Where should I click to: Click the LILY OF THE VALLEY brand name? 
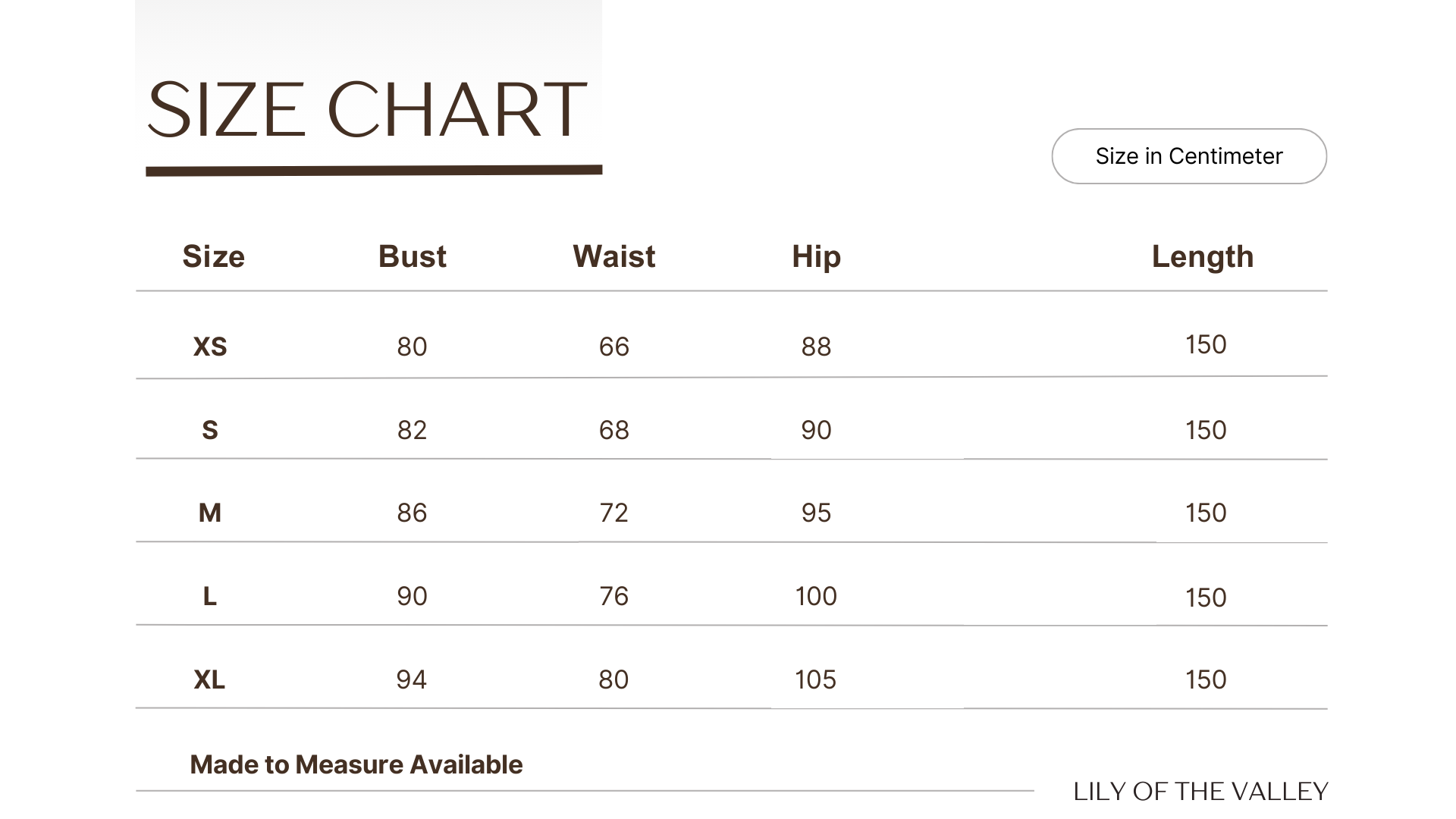pos(1200,792)
